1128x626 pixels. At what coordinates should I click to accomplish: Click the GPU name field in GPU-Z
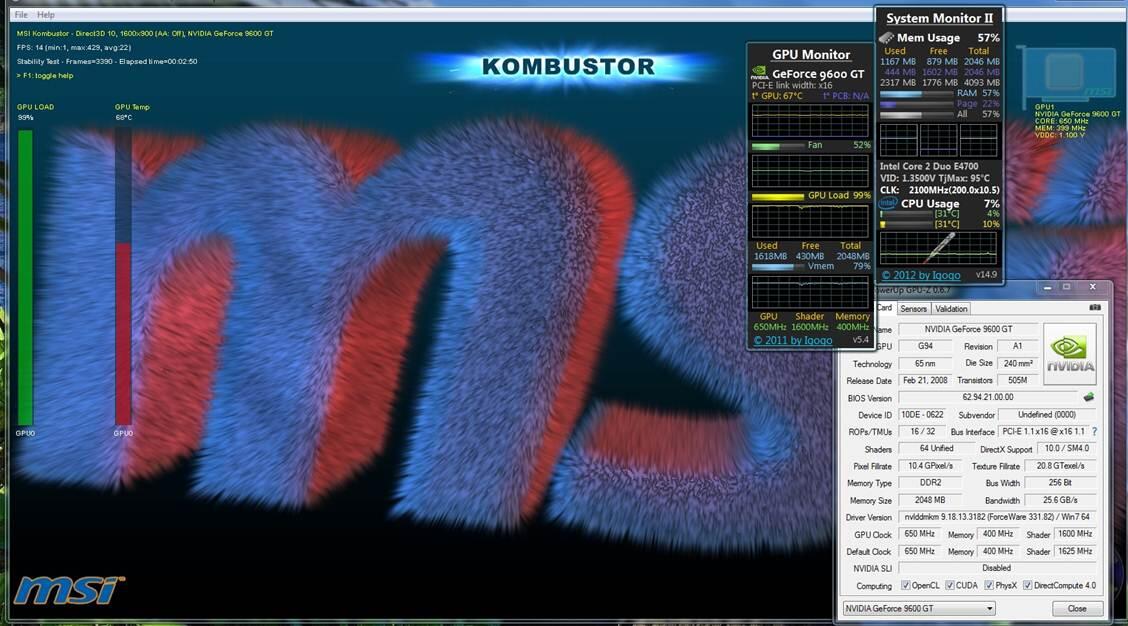[x=968, y=329]
